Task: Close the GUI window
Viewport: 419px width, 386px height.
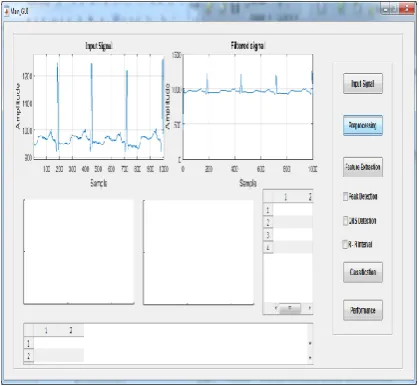Action: [x=406, y=9]
